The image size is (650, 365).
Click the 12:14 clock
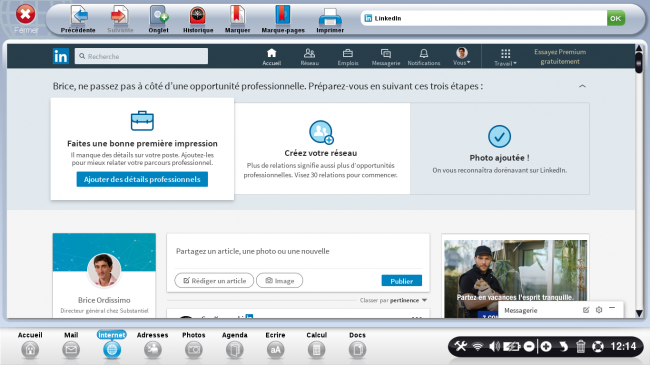623,346
